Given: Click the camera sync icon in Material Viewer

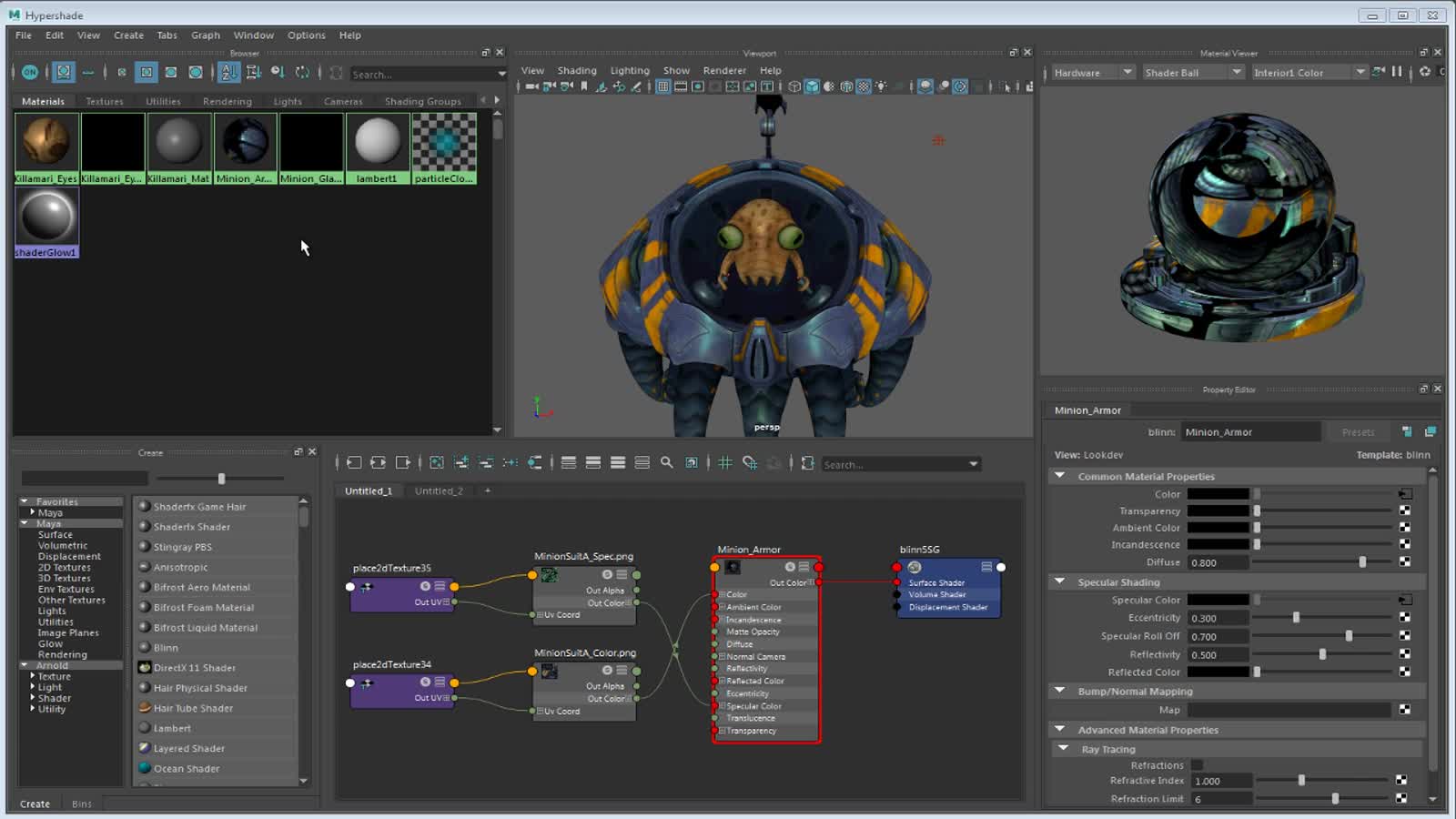Looking at the screenshot, I should point(1380,72).
